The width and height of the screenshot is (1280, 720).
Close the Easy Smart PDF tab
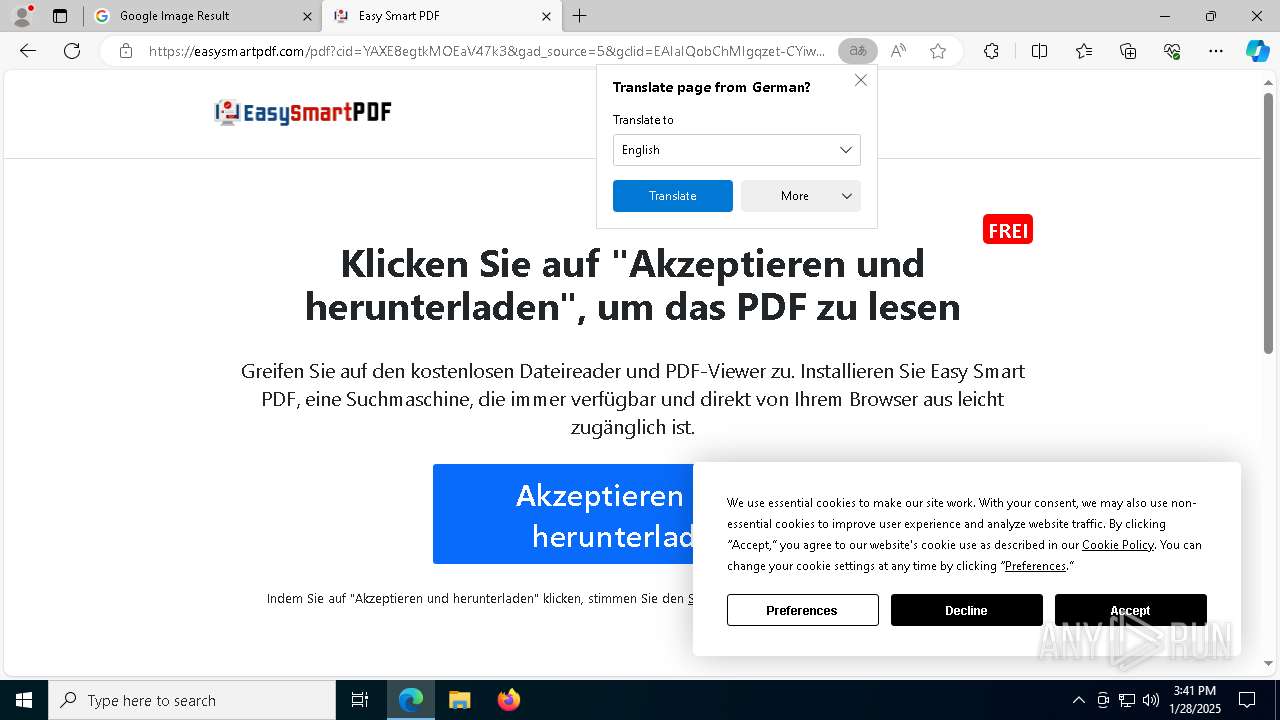click(x=546, y=16)
